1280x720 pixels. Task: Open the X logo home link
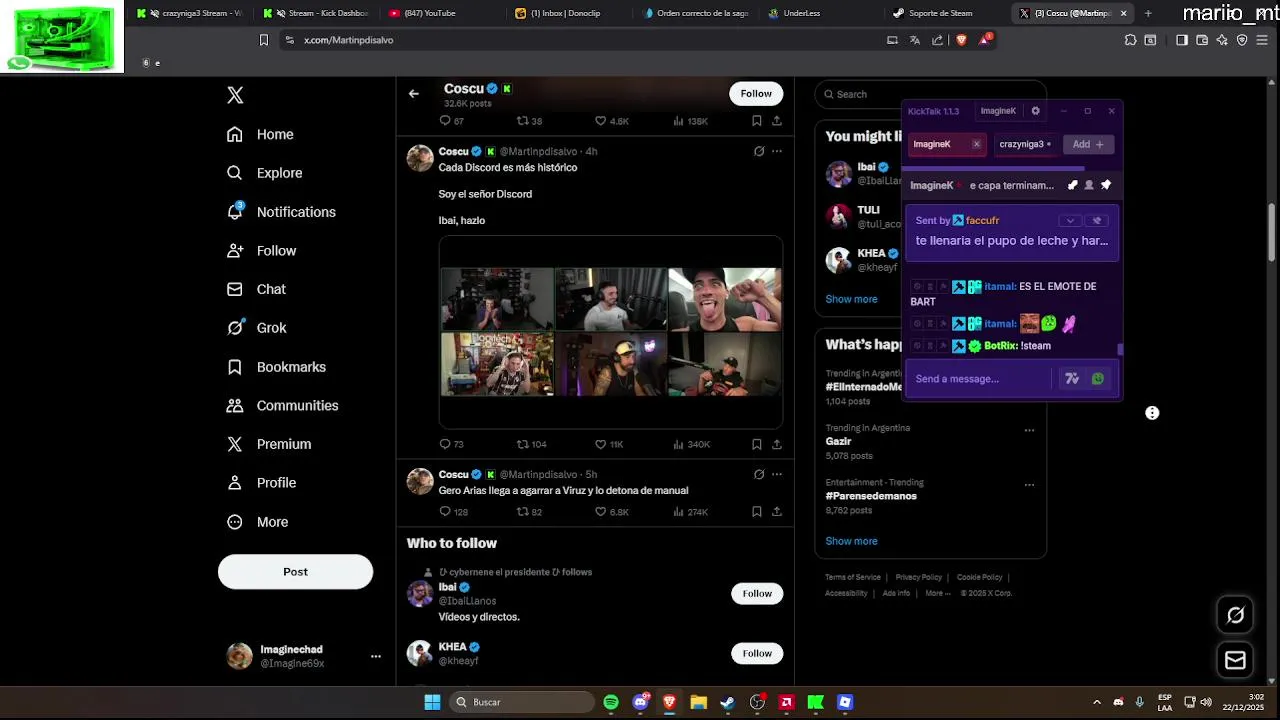tap(235, 95)
